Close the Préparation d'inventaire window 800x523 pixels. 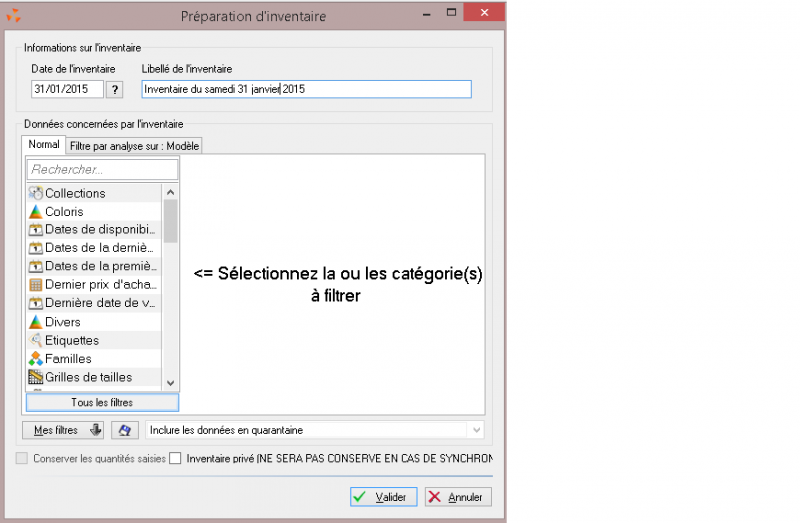484,12
